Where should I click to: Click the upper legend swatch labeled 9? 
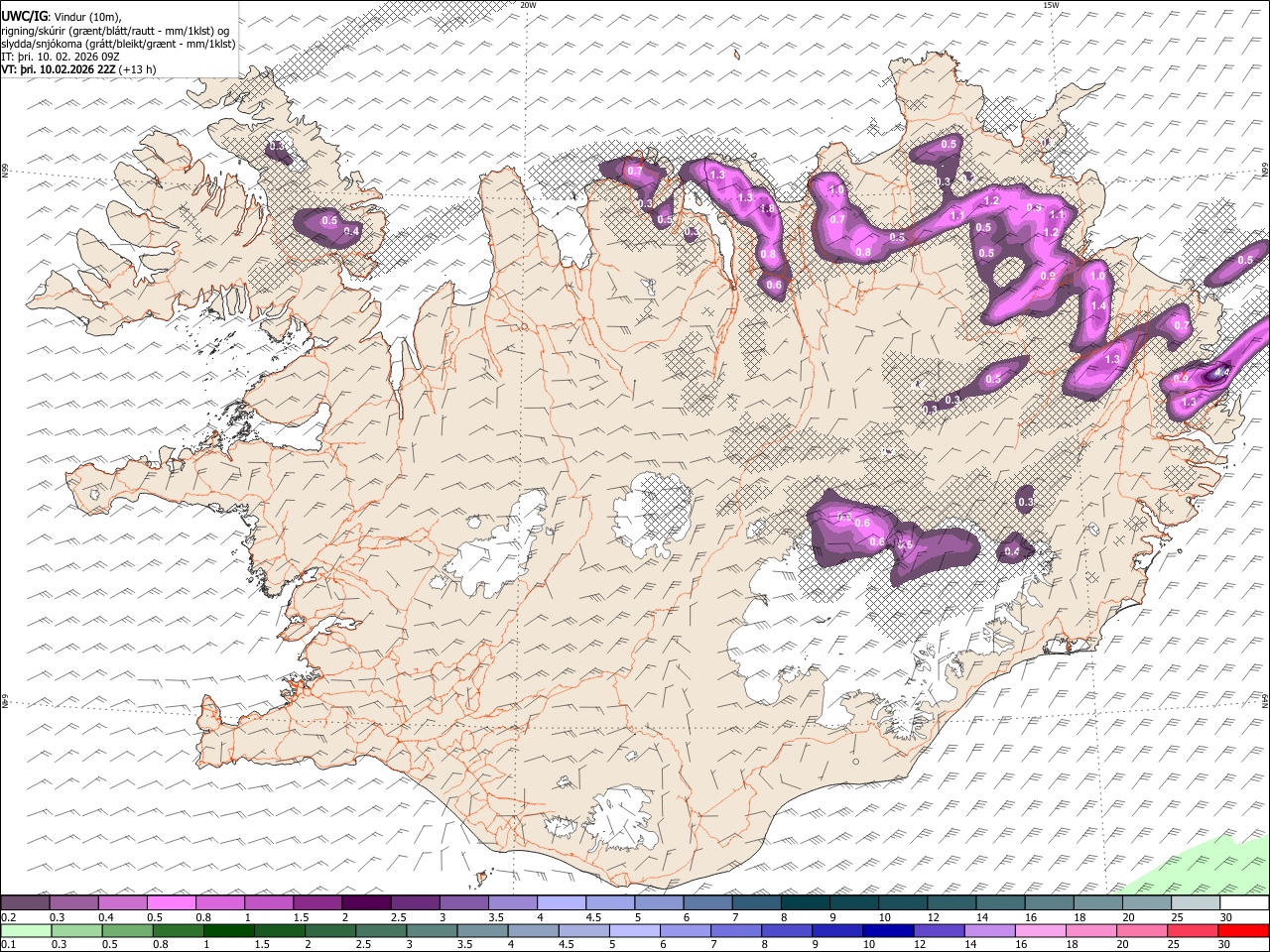[853, 903]
